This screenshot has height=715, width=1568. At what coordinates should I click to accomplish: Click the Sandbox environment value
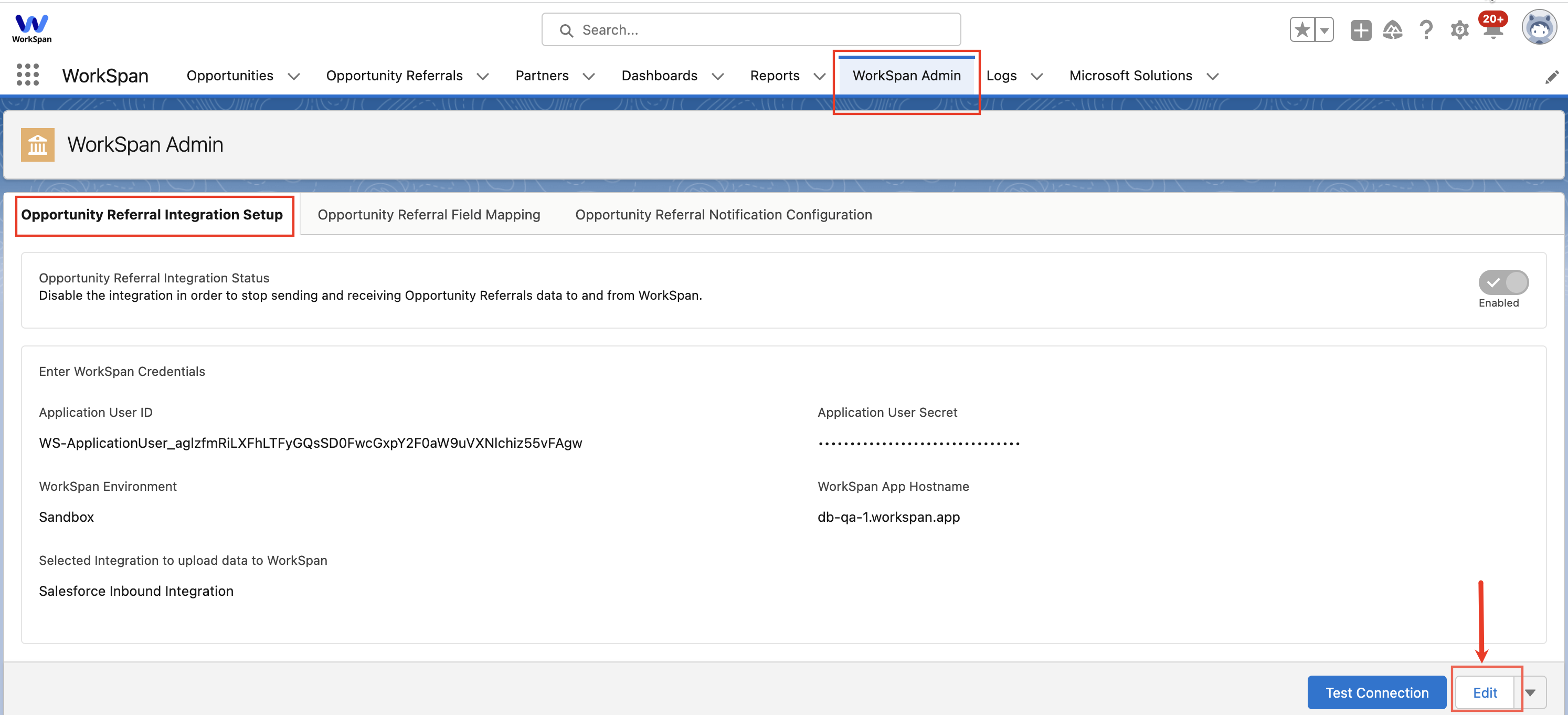pos(66,517)
